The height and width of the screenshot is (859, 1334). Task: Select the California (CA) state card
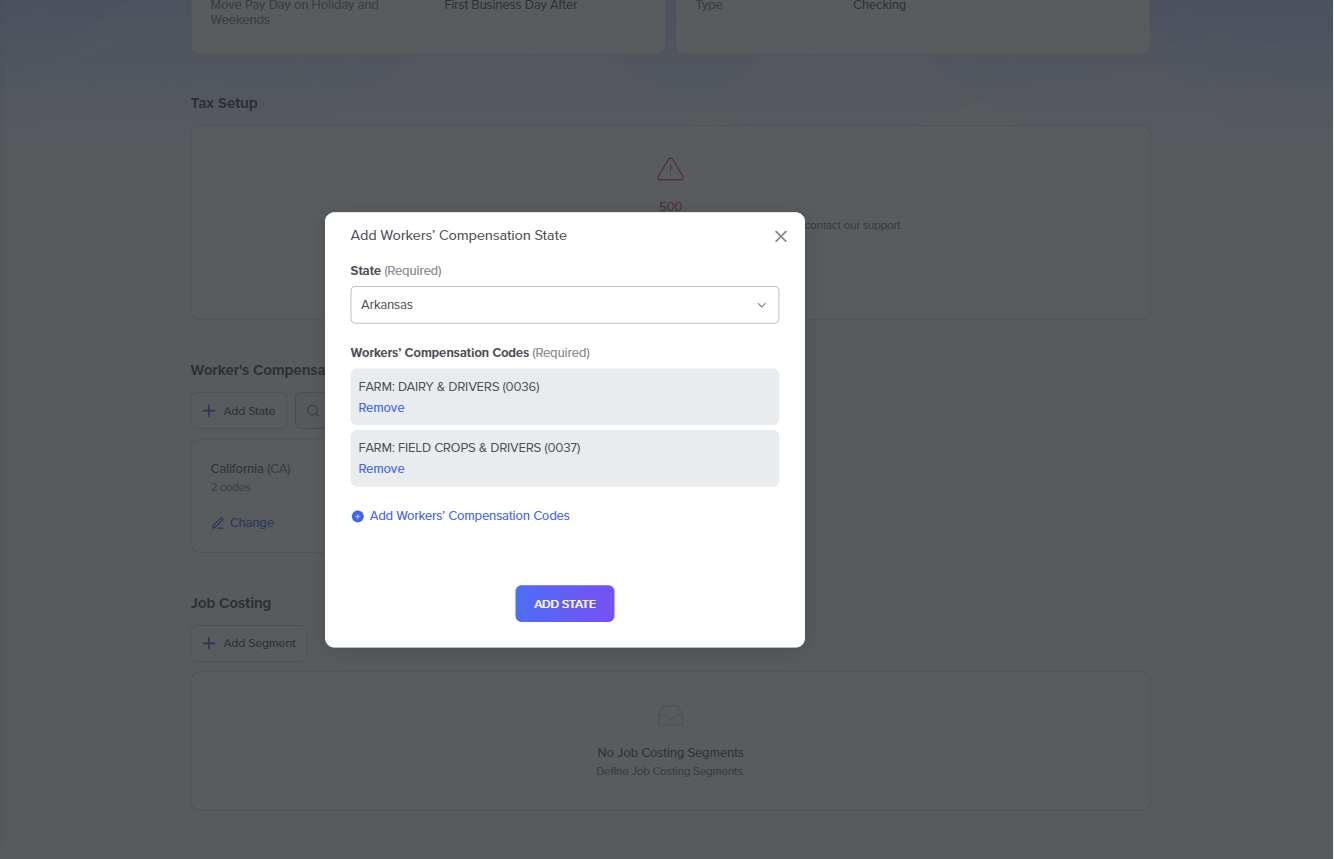pos(250,469)
